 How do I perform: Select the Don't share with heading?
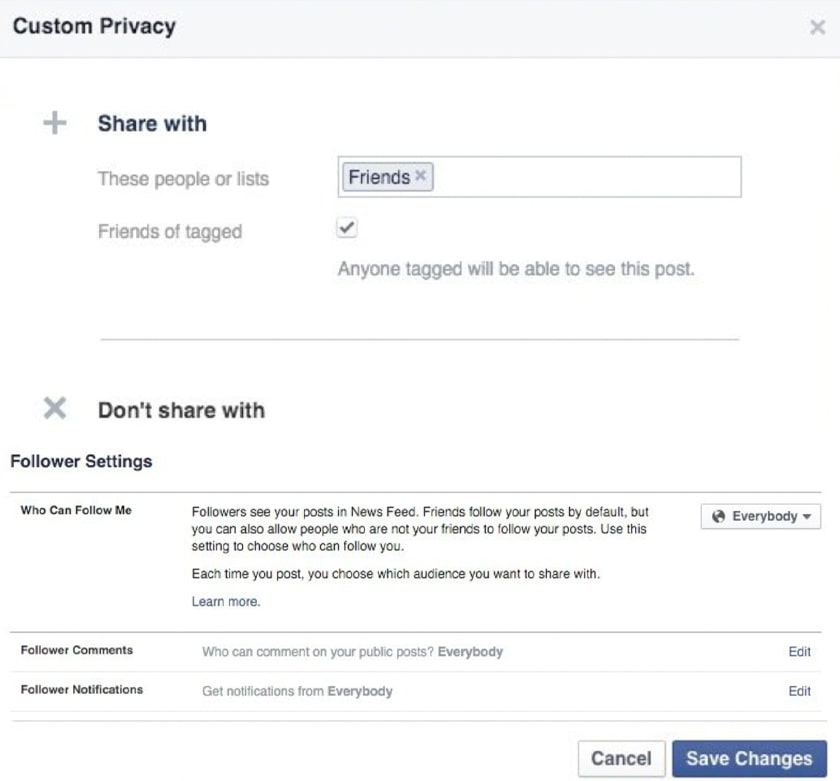pyautogui.click(x=181, y=410)
